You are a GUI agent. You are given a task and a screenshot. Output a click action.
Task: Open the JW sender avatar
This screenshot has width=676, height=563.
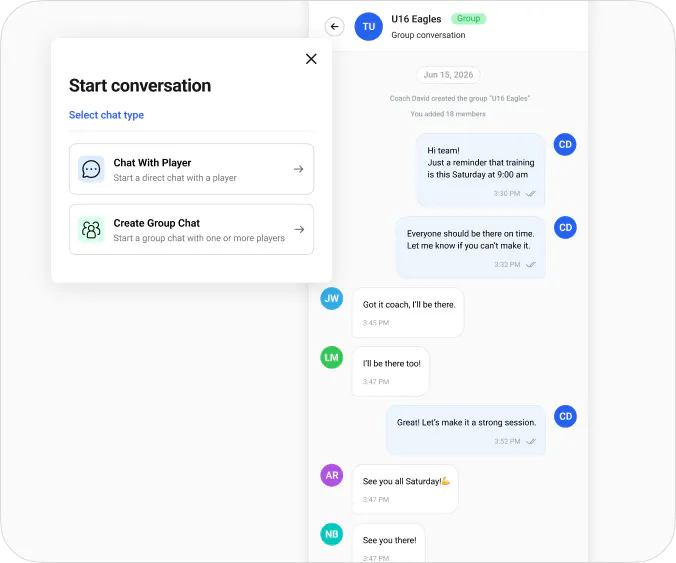[332, 298]
